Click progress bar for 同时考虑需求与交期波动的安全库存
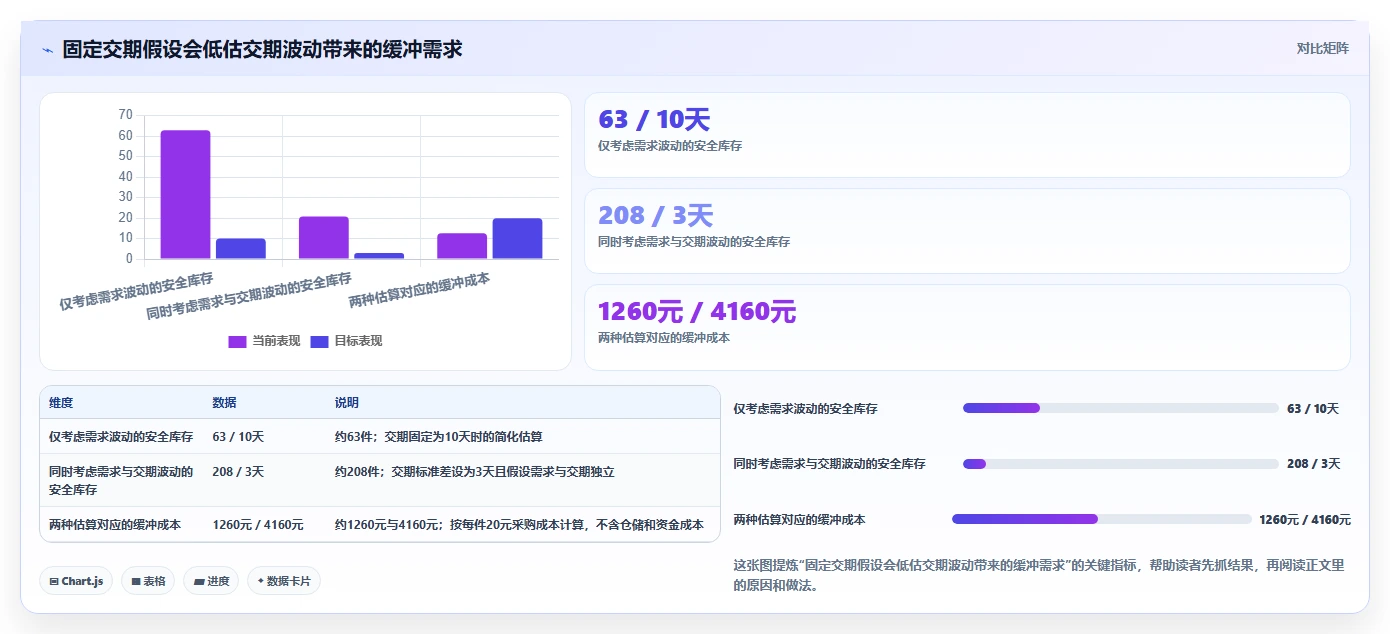This screenshot has height=634, width=1390. (1120, 464)
